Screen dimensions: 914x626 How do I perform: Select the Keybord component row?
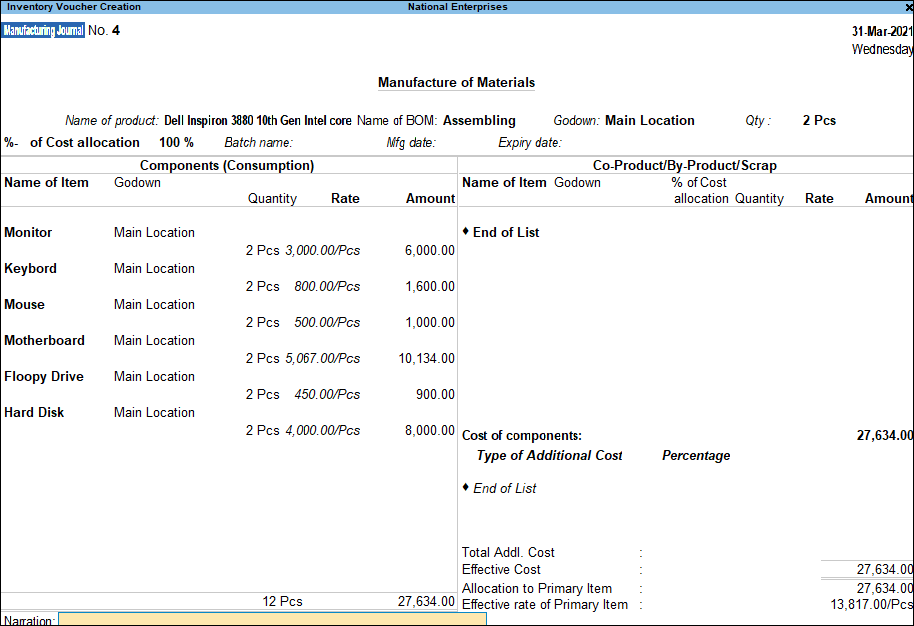(30, 268)
